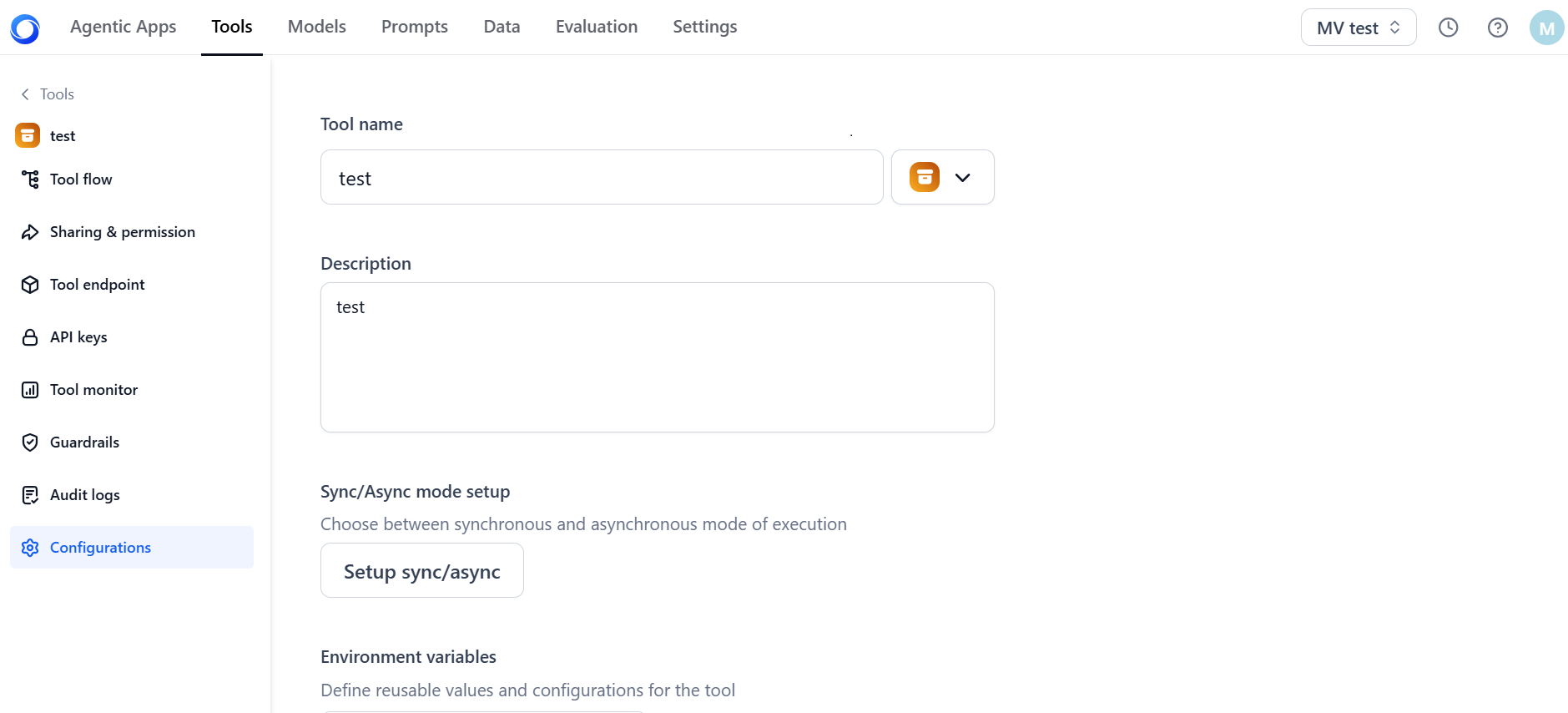The image size is (1568, 713).
Task: Open Tool monitor section
Action: click(93, 390)
